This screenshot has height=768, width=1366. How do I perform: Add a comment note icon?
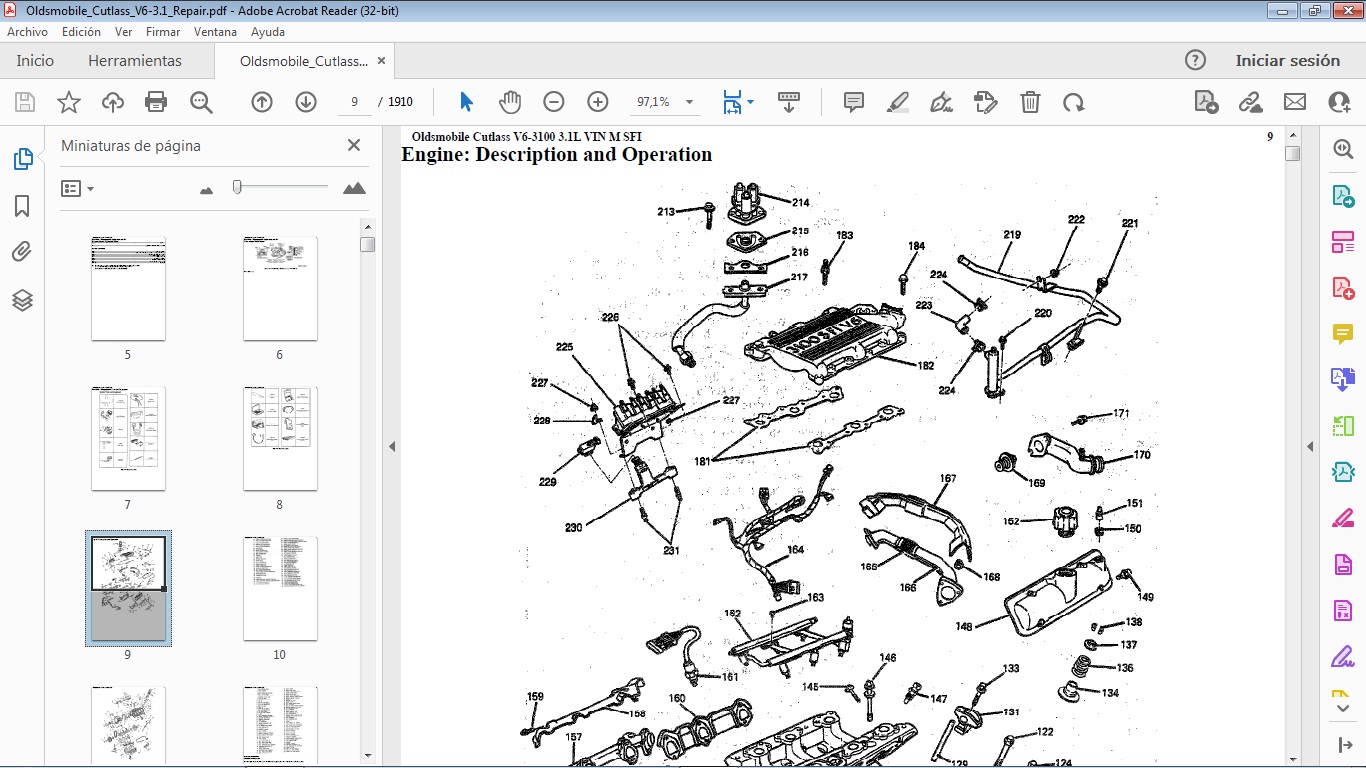point(854,102)
